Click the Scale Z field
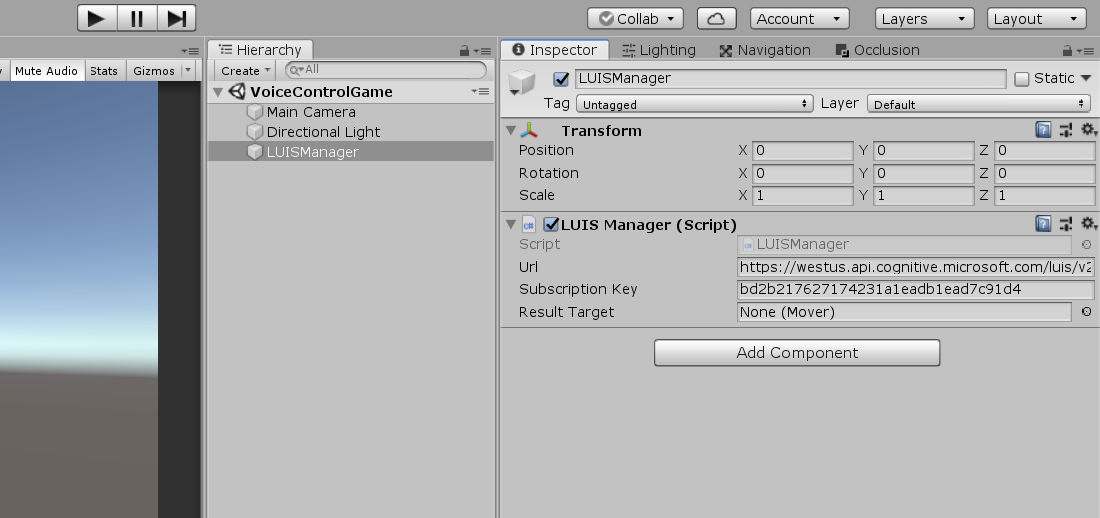Image resolution: width=1100 pixels, height=518 pixels. tap(1045, 196)
